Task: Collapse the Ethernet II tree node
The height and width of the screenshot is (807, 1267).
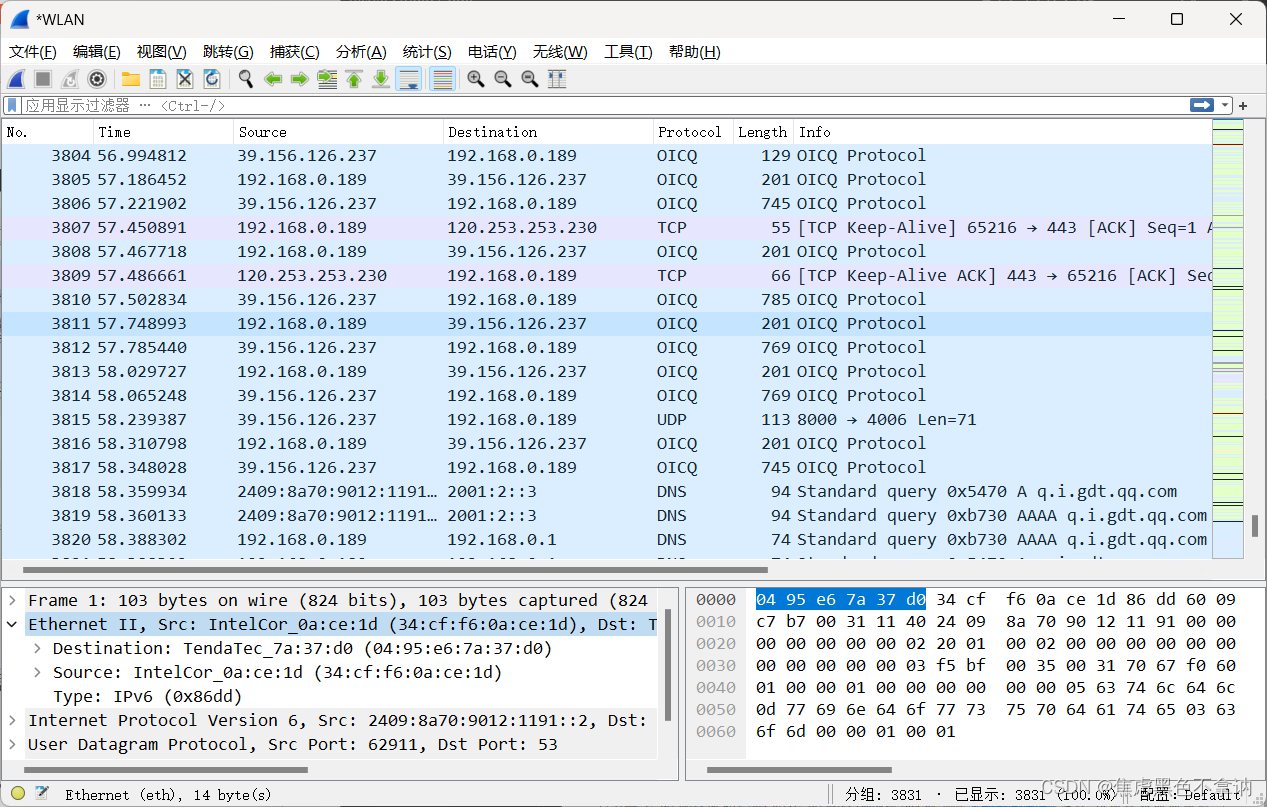Action: [13, 624]
